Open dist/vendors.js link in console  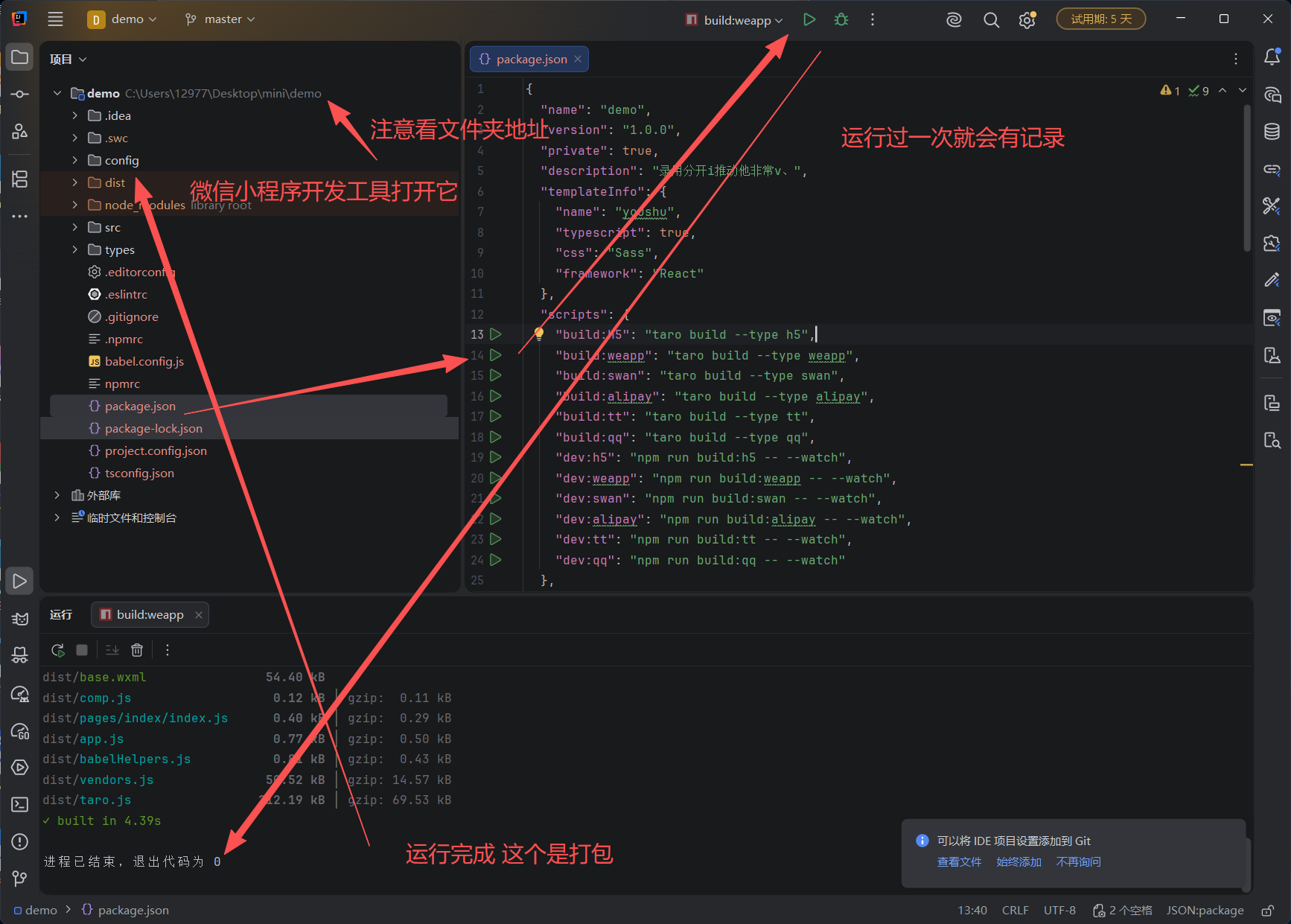98,780
